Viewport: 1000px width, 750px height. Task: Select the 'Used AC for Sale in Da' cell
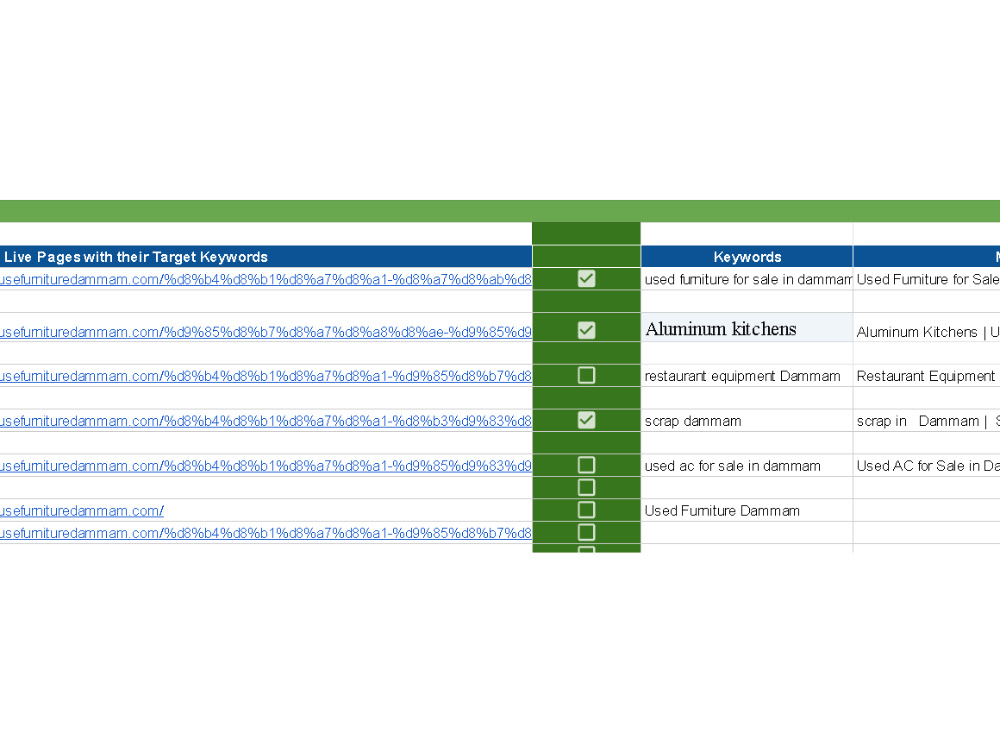click(x=927, y=466)
